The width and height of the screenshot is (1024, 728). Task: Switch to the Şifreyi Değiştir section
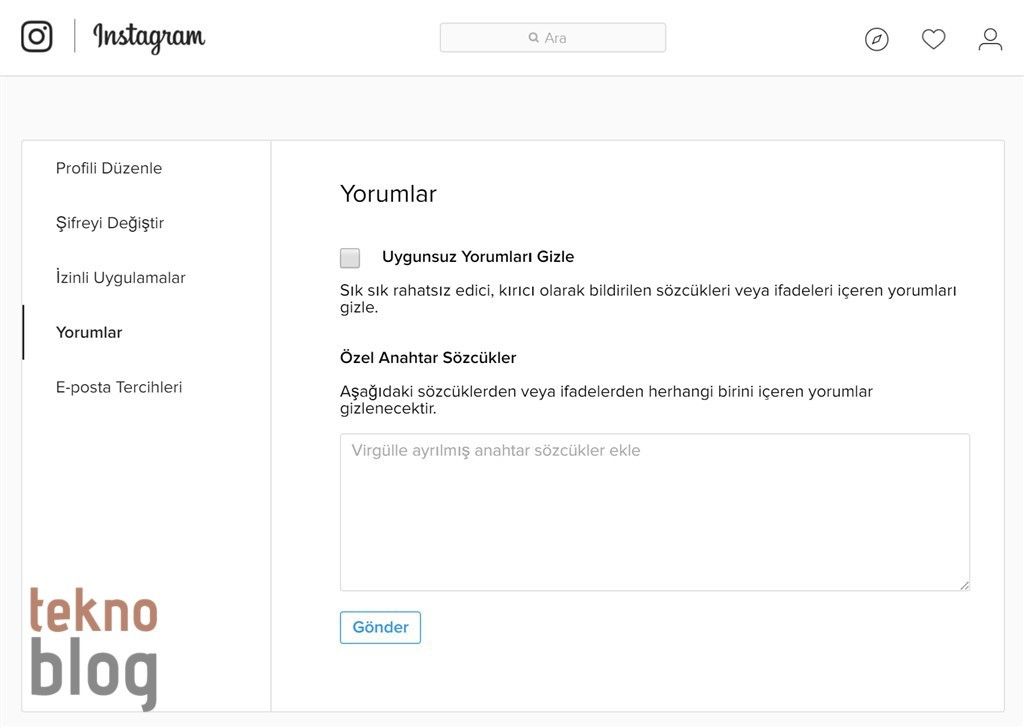pyautogui.click(x=110, y=222)
